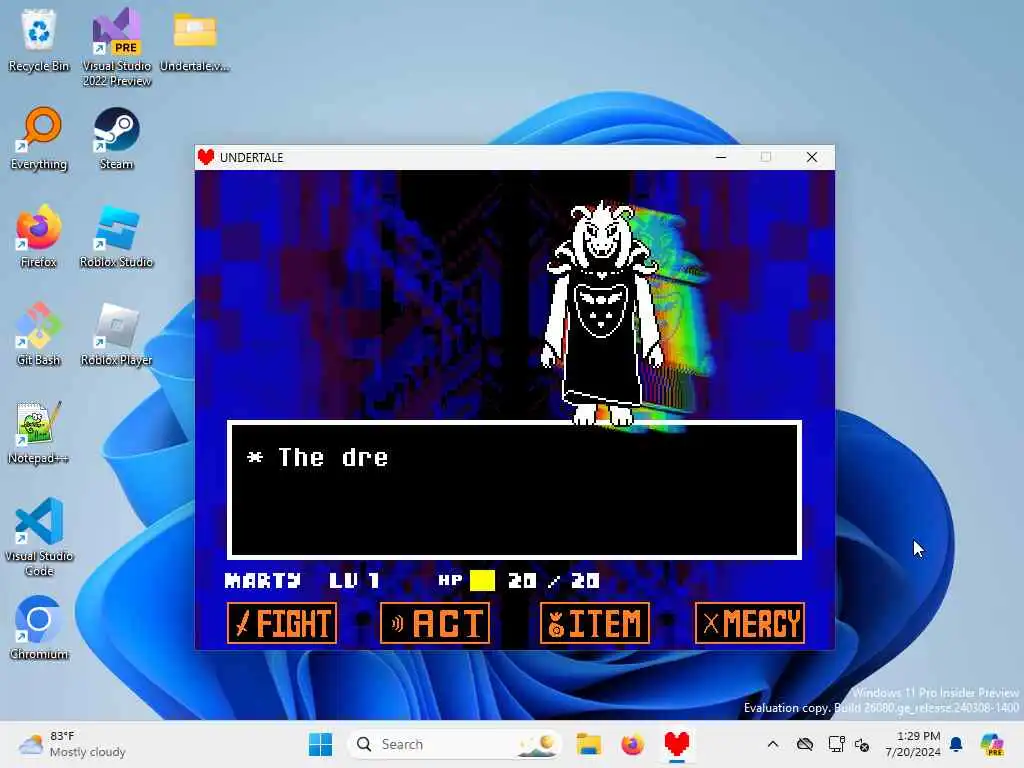
Task: Open the Windows Start menu
Action: click(321, 744)
